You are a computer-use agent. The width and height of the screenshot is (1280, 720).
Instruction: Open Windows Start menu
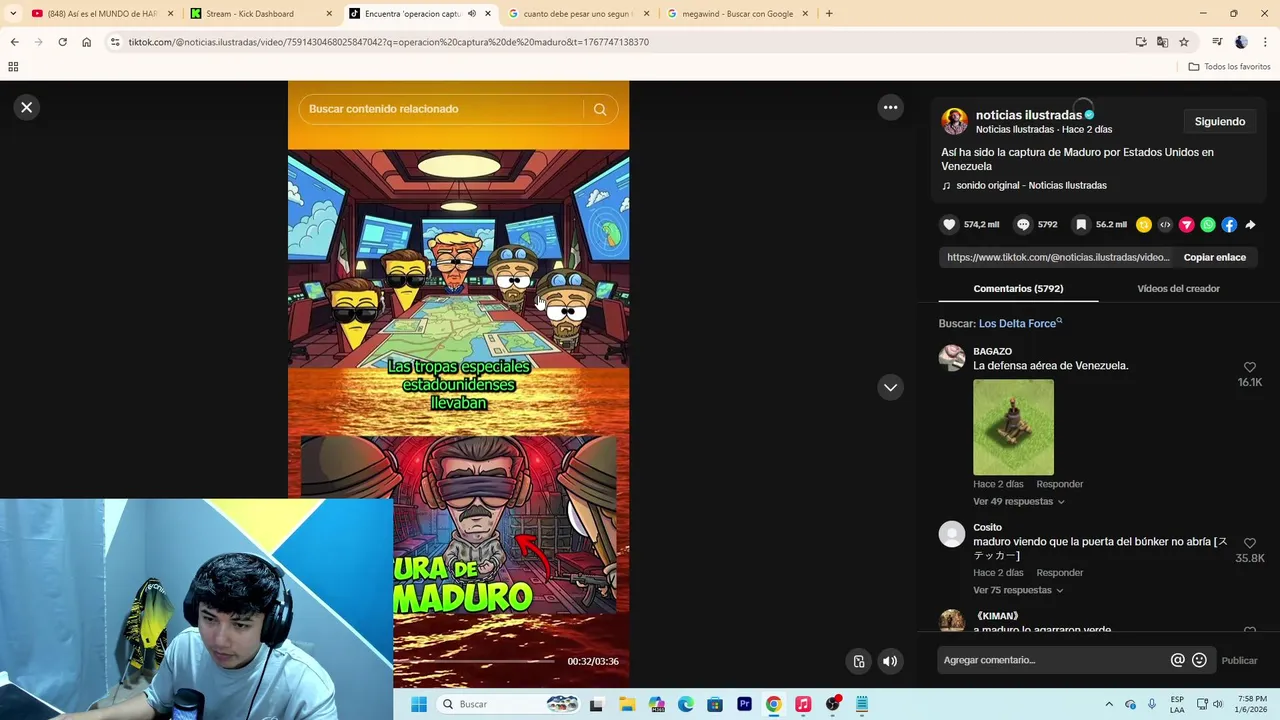pyautogui.click(x=419, y=704)
